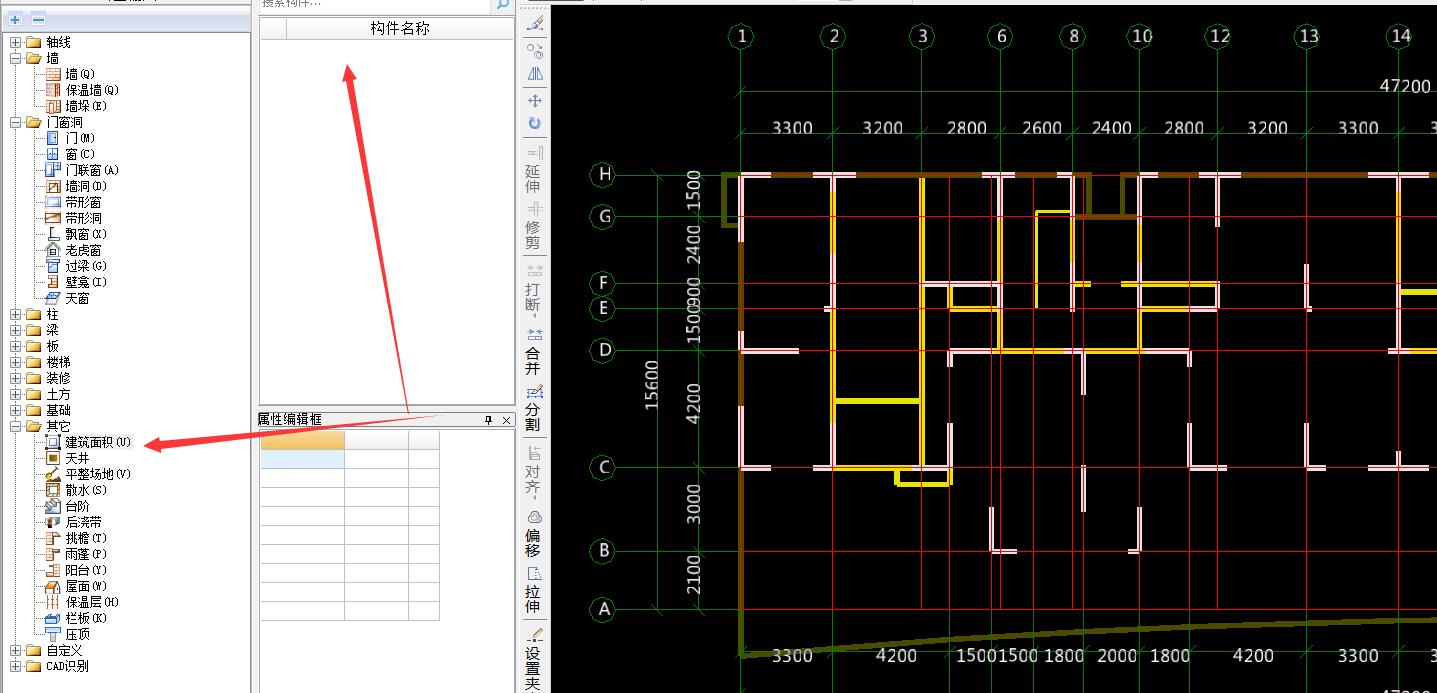Image resolution: width=1437 pixels, height=693 pixels.
Task: Close the 属性编辑框 panel
Action: pos(505,420)
